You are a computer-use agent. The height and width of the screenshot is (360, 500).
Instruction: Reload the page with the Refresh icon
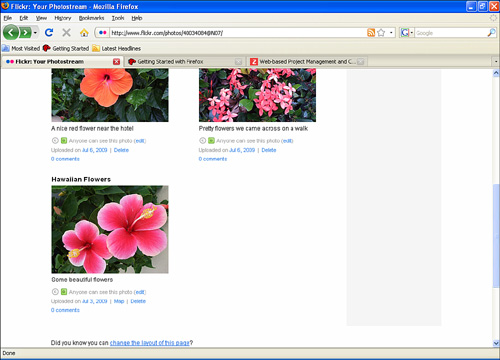tap(49, 32)
